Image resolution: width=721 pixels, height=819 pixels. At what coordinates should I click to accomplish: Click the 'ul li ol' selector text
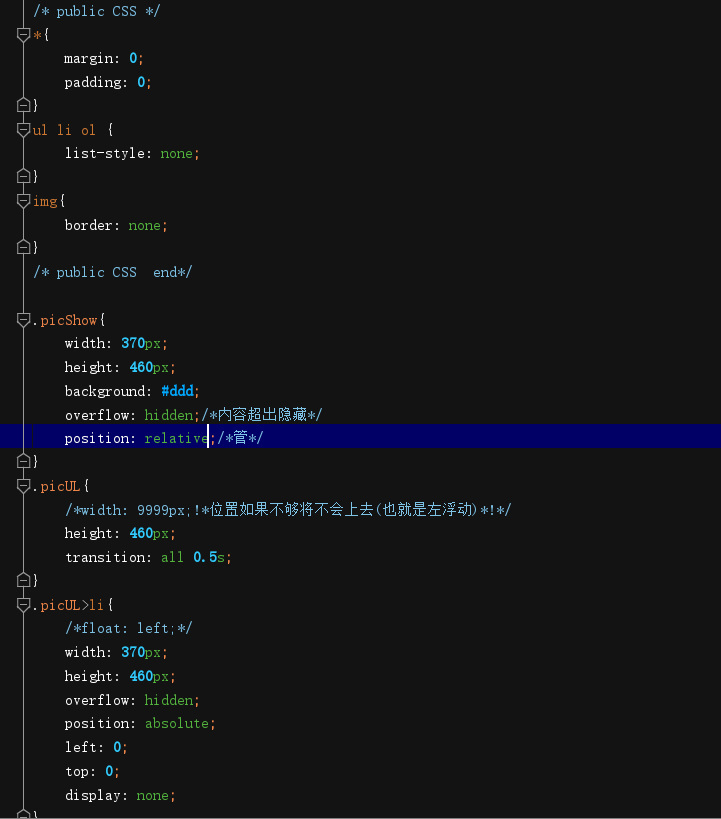click(x=64, y=130)
